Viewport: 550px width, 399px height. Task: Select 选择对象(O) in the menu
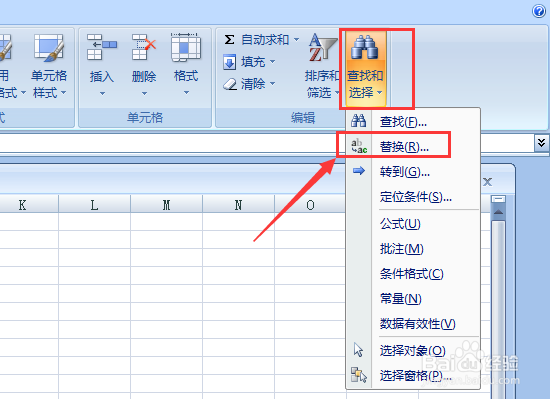pos(412,350)
